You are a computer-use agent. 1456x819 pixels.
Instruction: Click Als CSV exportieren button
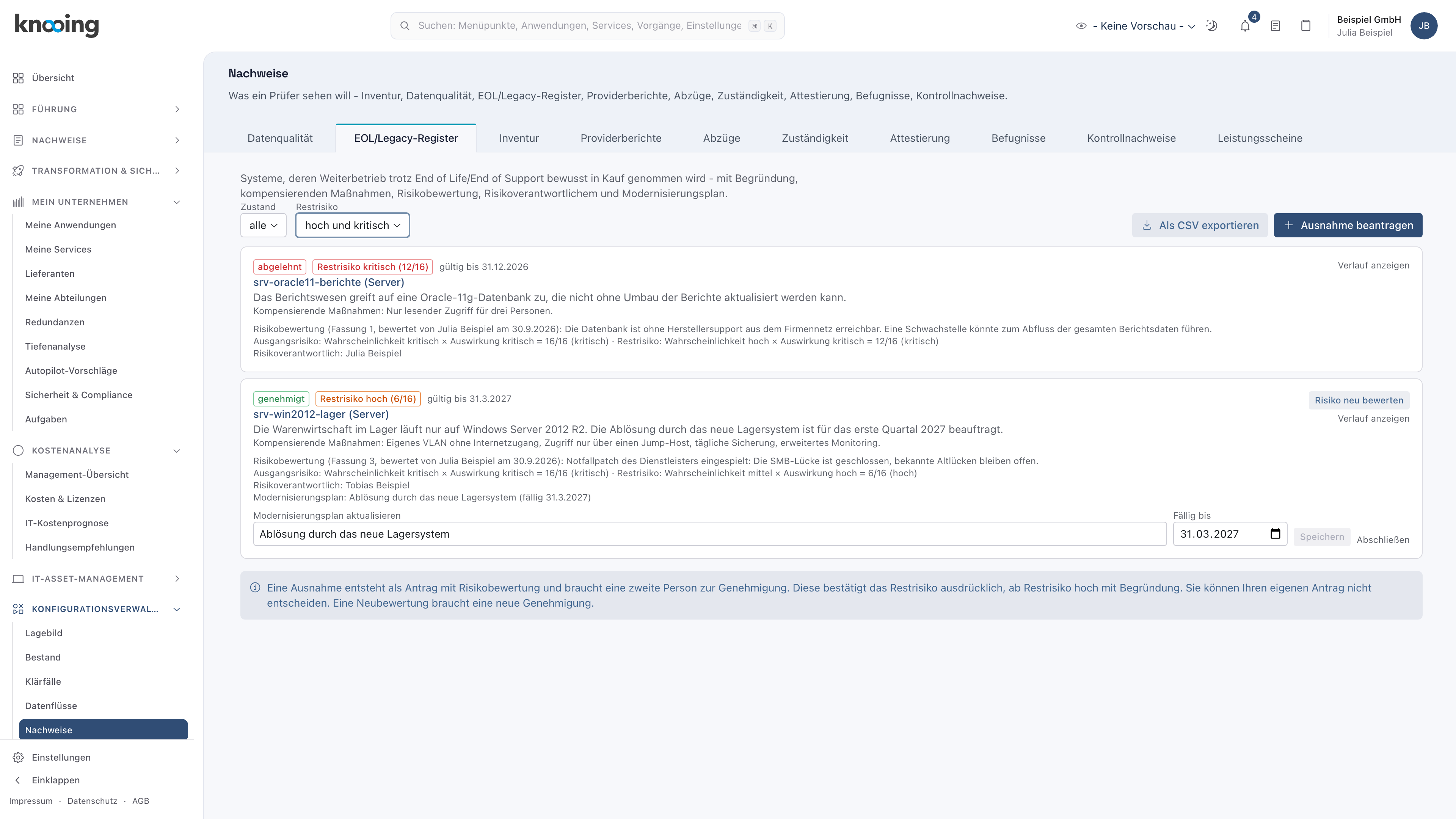coord(1200,226)
